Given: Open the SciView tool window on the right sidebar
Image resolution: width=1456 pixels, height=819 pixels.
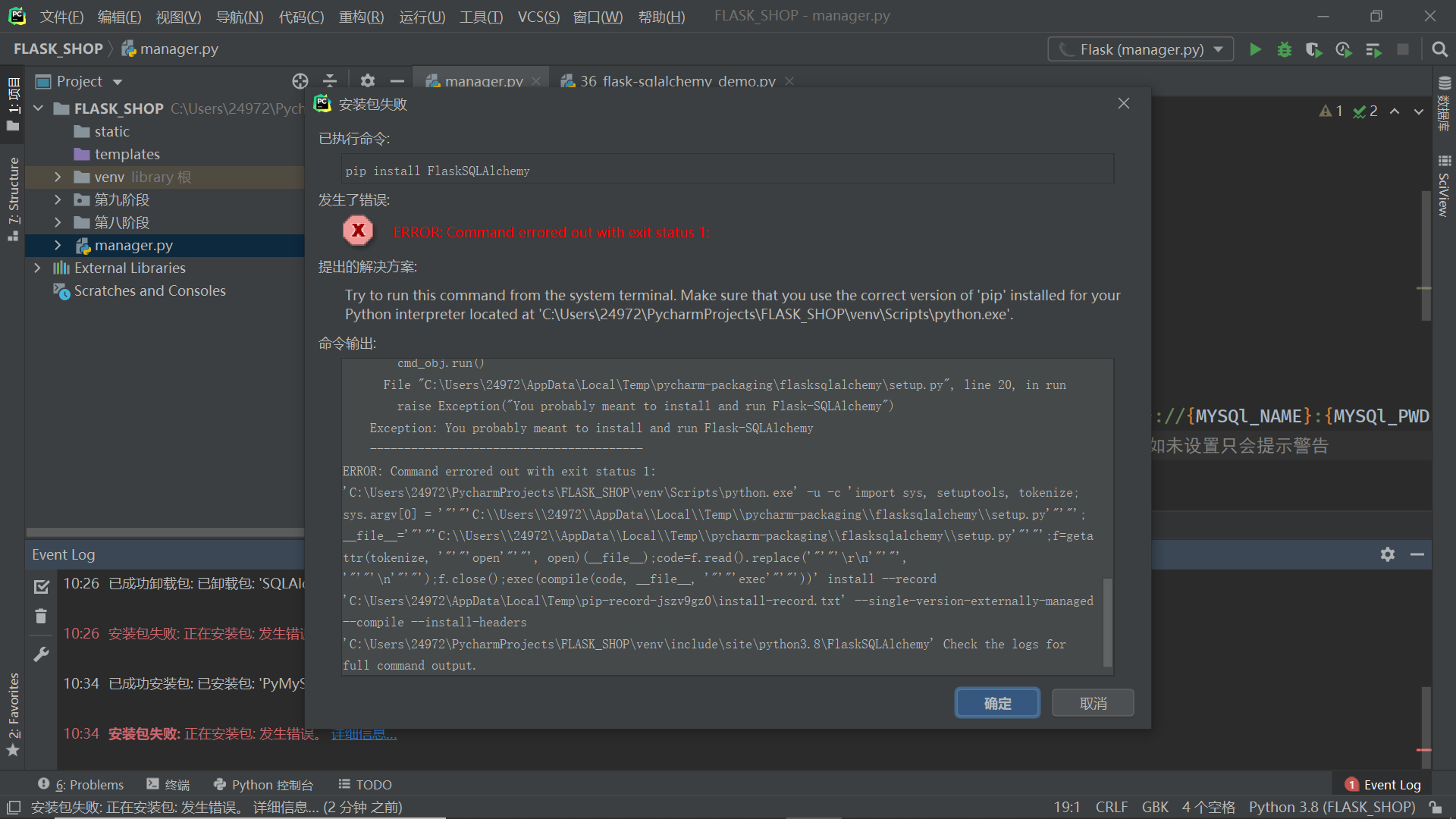Looking at the screenshot, I should [1444, 187].
